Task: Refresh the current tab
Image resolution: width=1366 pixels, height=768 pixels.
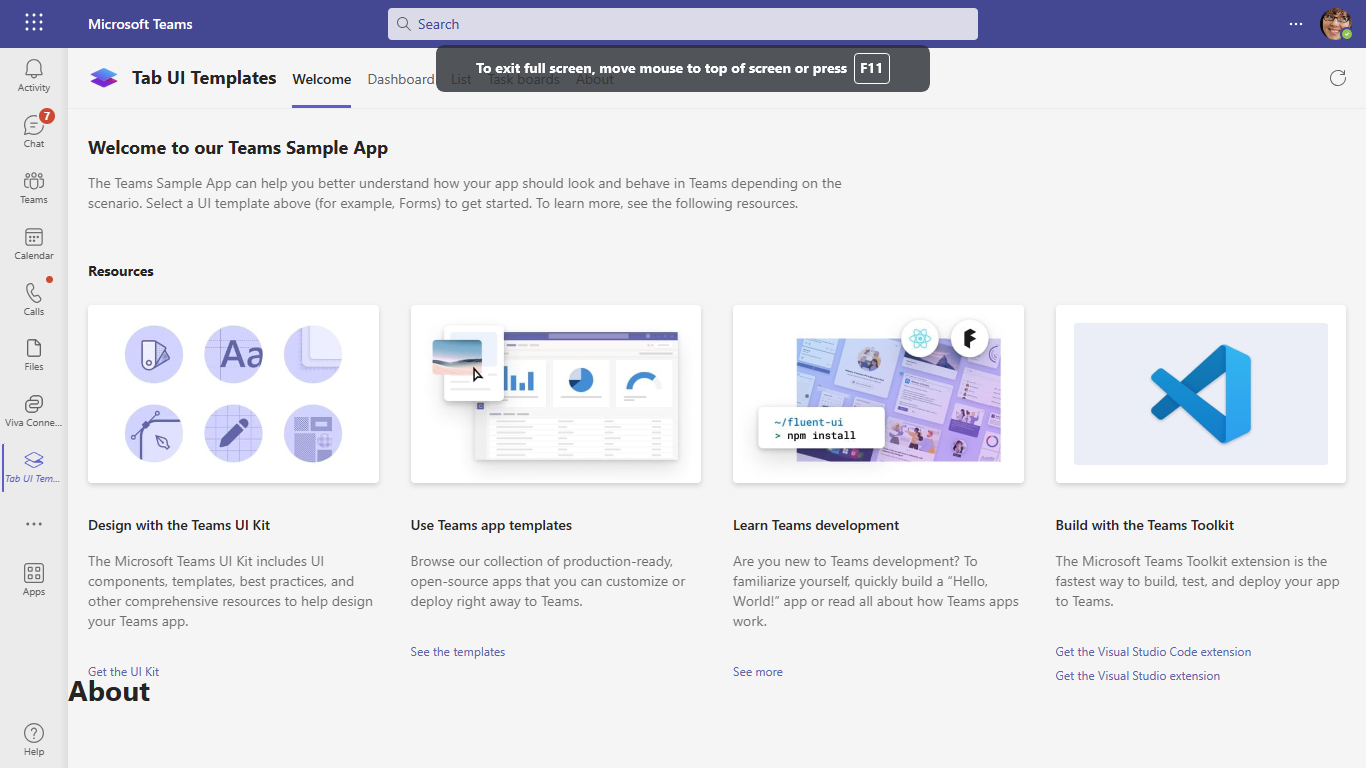Action: [1338, 77]
